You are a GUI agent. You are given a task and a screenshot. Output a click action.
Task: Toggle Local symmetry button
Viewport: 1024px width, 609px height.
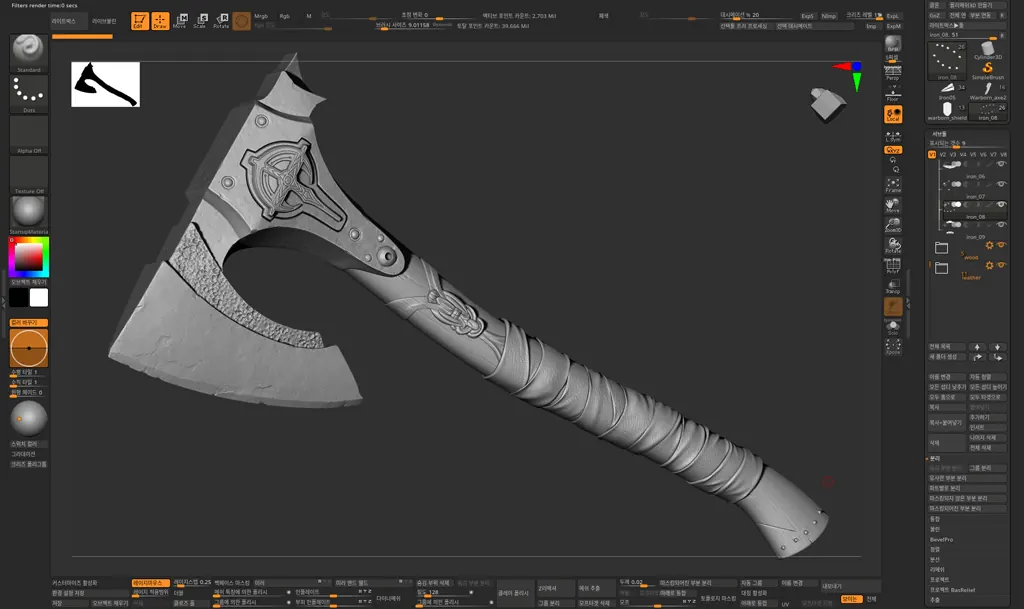[x=893, y=114]
